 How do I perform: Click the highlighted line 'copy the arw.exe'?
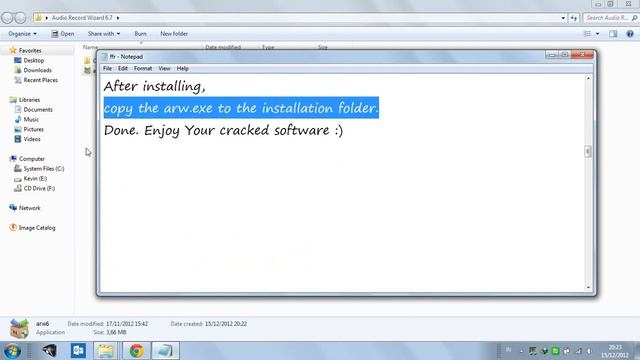click(241, 108)
